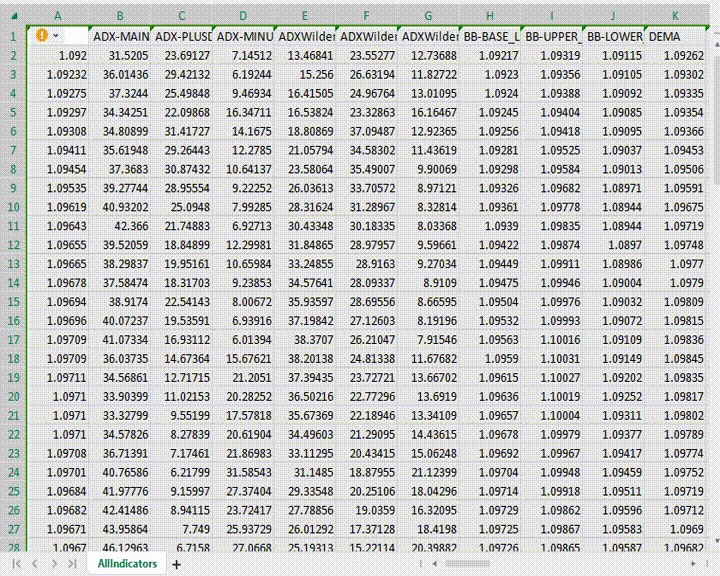
Task: Select column I header
Action: coord(551,16)
